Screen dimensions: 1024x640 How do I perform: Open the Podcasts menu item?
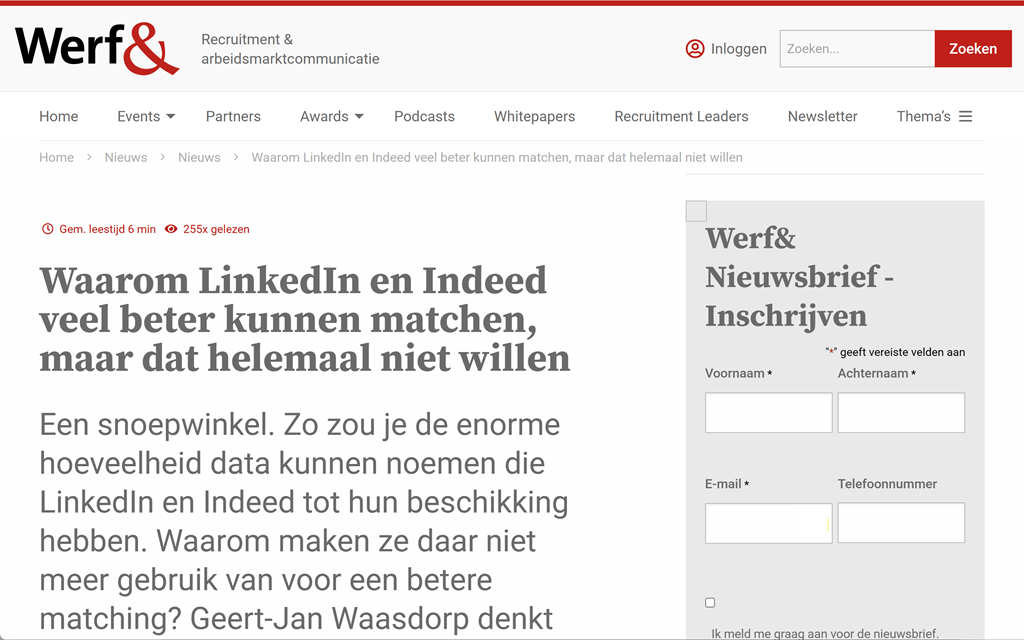coord(424,116)
